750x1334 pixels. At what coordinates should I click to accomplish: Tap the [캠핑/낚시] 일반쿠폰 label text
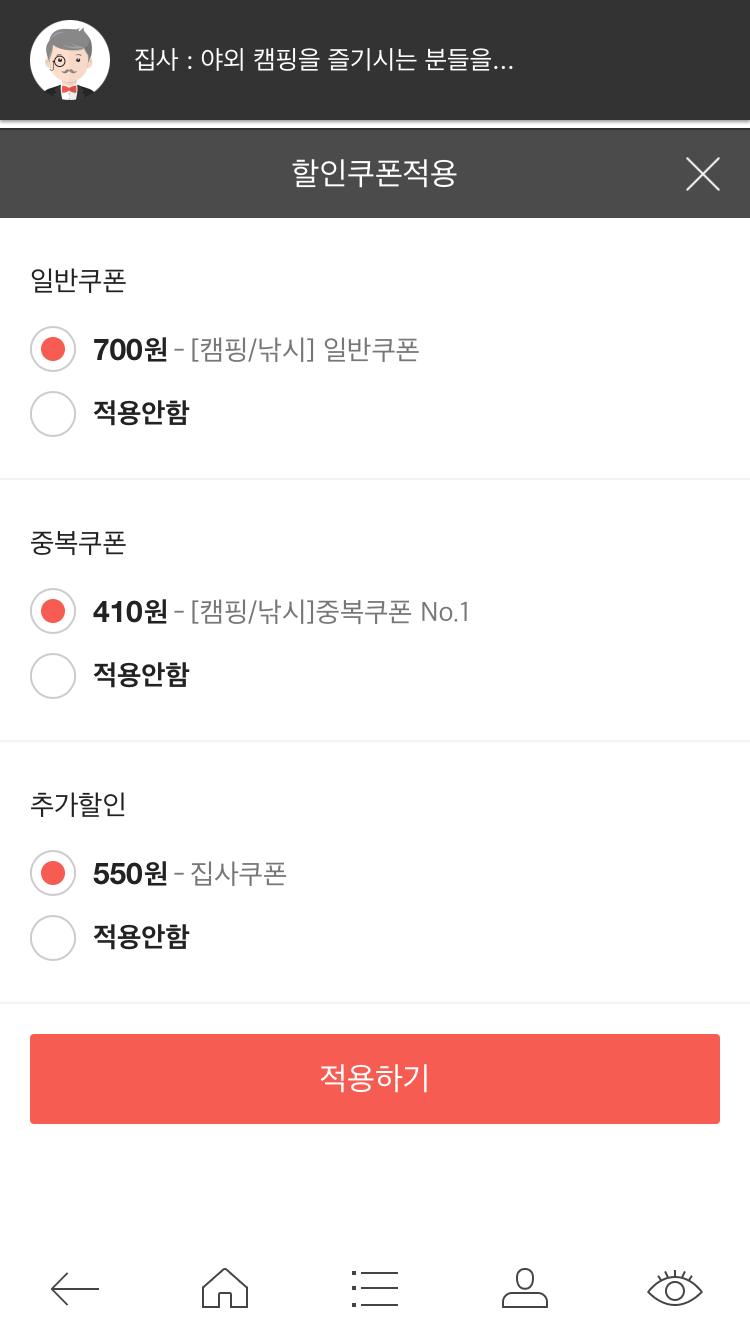(x=304, y=350)
